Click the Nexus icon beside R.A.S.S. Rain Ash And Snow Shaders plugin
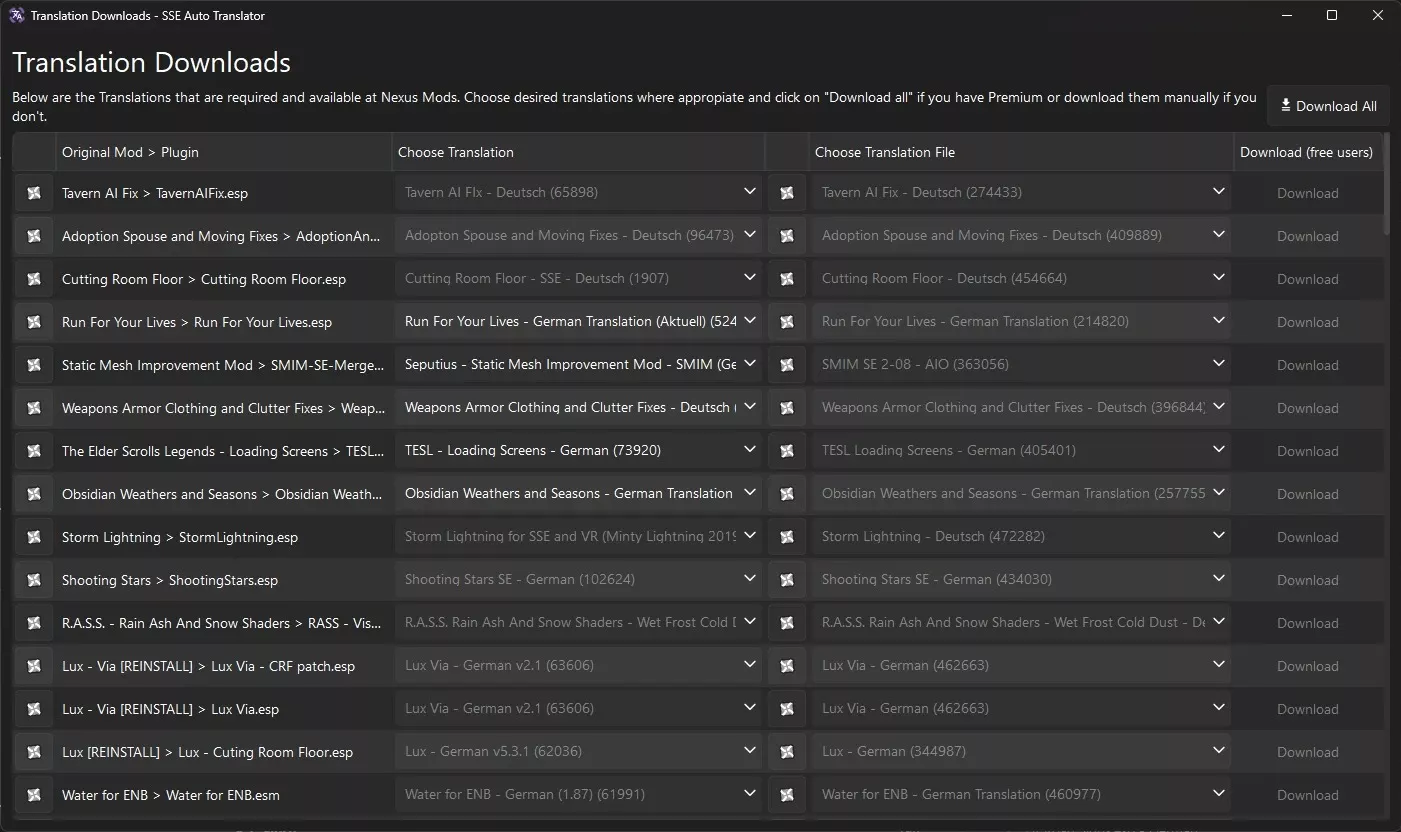1401x832 pixels. click(34, 623)
